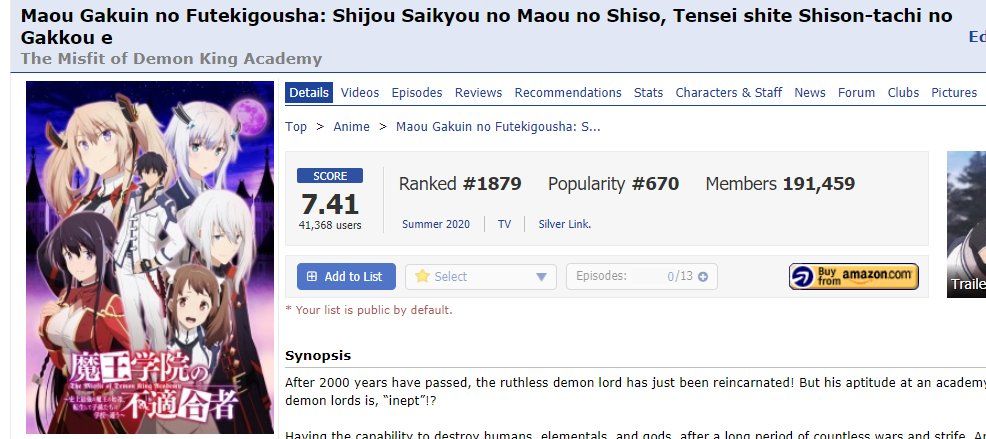986x439 pixels.
Task: Play the trailer video thumbnail
Action: [x=966, y=223]
